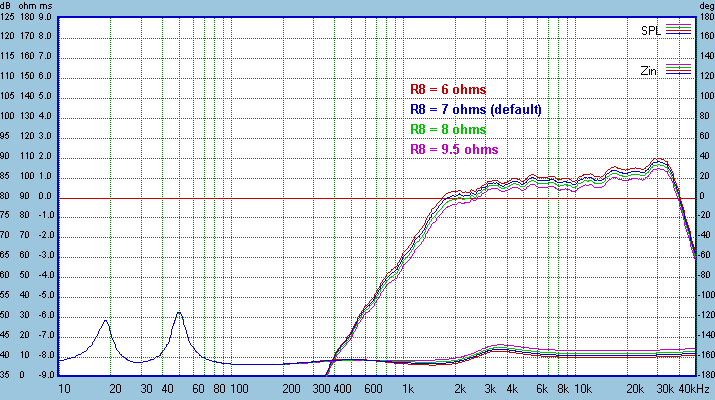
Task: Select 'R8 = 7 ohms (default)' label
Action: tap(475, 109)
